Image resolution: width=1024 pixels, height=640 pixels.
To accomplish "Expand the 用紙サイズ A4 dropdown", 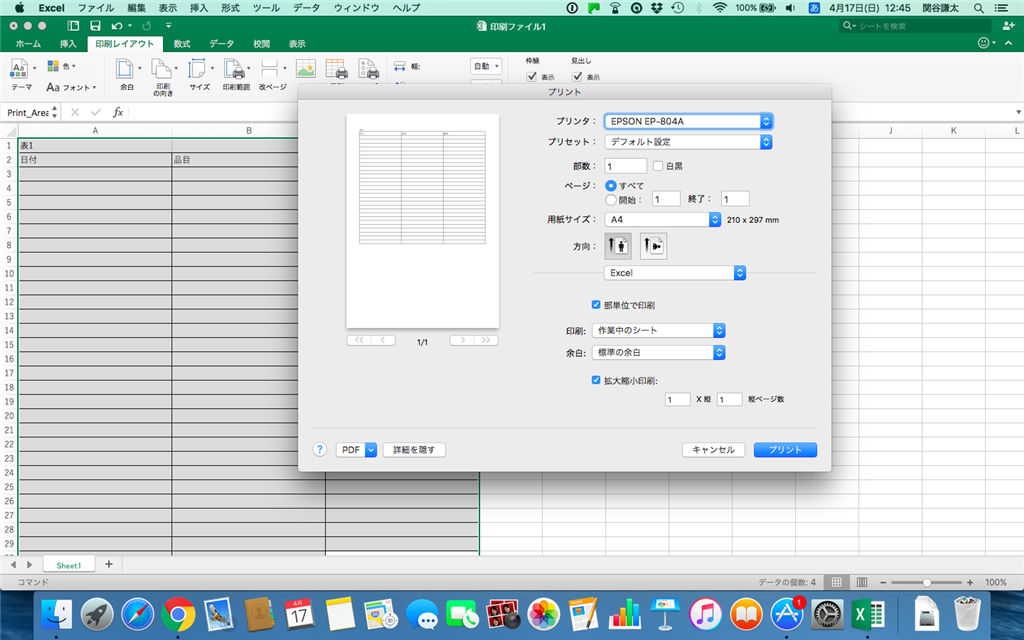I will (662, 219).
